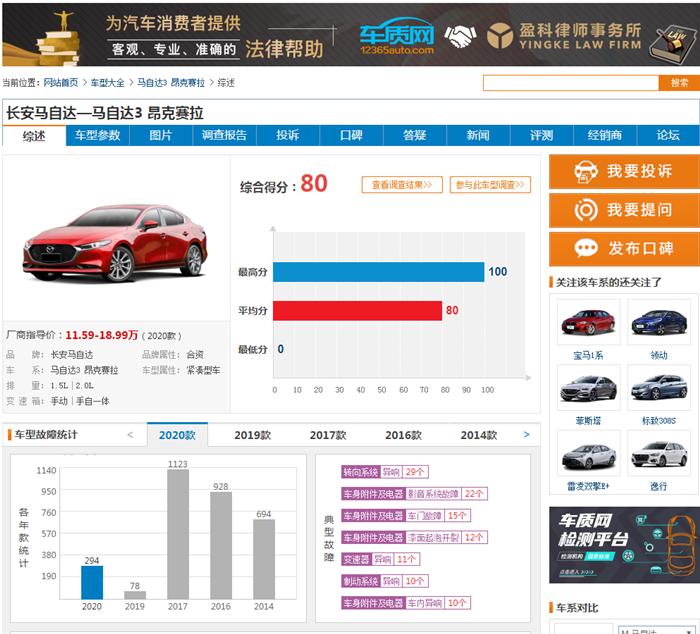The width and height of the screenshot is (700, 634).
Task: Open the 答疑 tab
Action: (415, 135)
